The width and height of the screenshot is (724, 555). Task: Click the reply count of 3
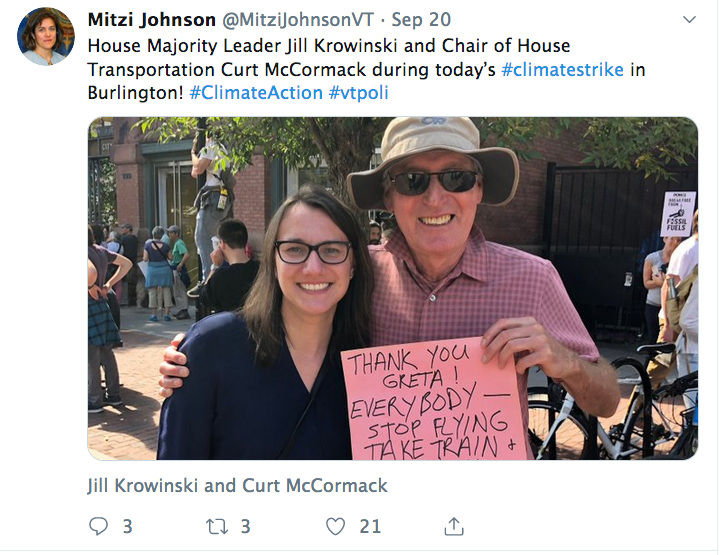pyautogui.click(x=126, y=526)
